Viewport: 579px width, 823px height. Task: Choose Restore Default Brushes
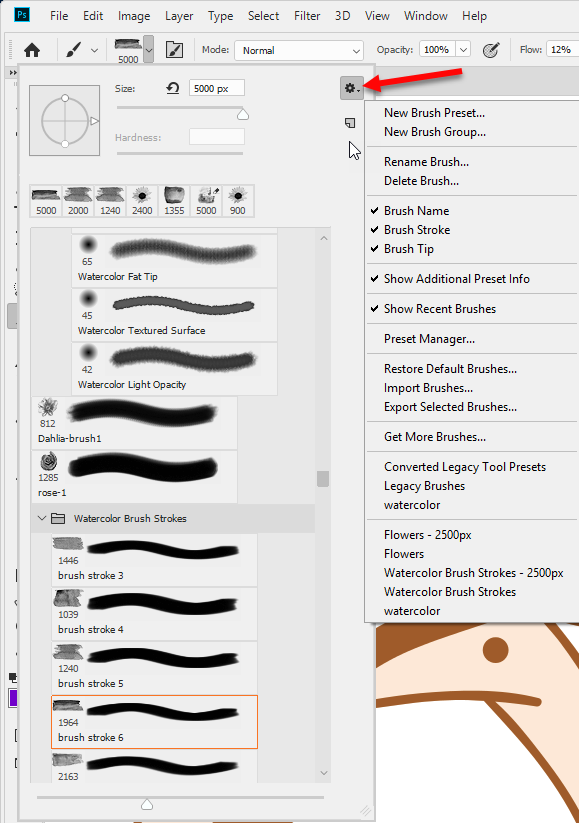(450, 369)
